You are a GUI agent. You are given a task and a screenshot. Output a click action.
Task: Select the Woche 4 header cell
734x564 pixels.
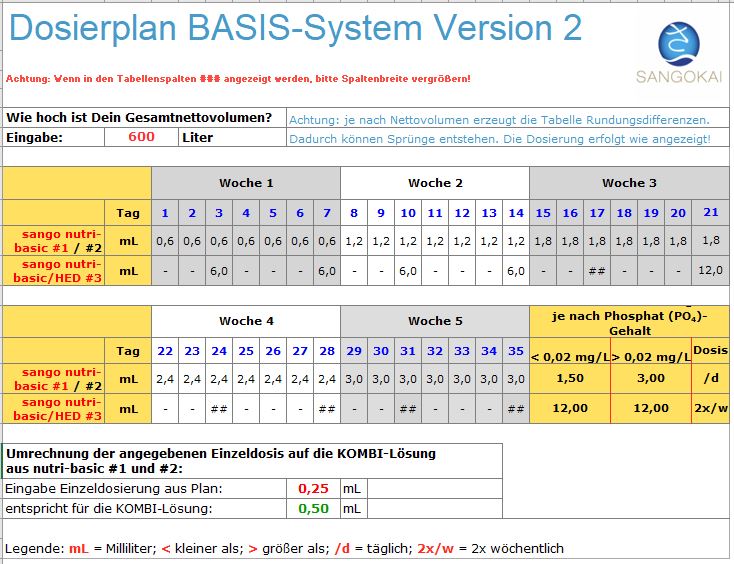tap(246, 321)
